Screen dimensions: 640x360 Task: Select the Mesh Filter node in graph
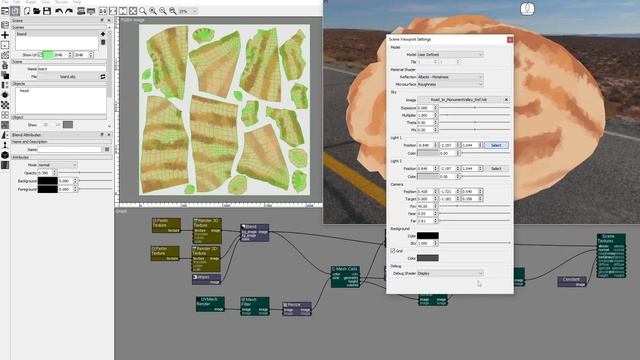tap(255, 306)
